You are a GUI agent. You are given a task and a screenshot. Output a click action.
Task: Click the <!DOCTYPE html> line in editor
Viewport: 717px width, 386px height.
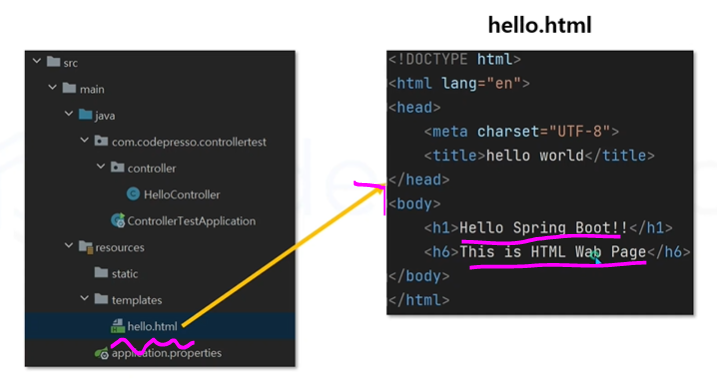(454, 59)
